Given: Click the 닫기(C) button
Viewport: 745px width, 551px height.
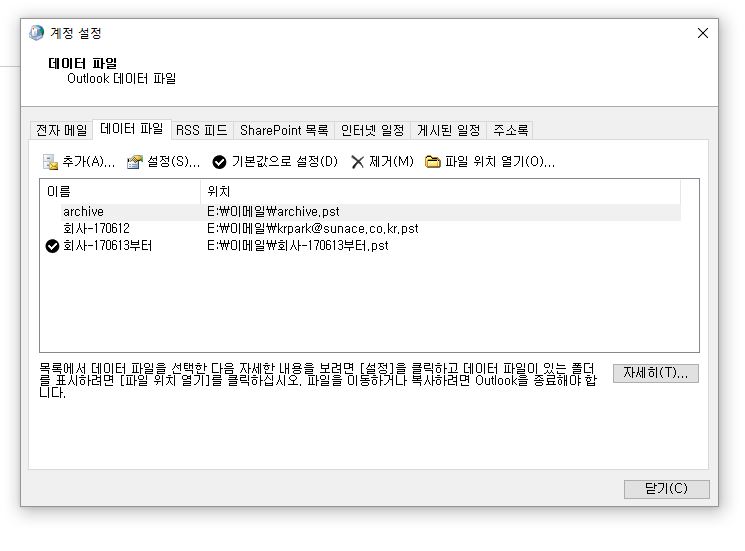Looking at the screenshot, I should [x=667, y=489].
